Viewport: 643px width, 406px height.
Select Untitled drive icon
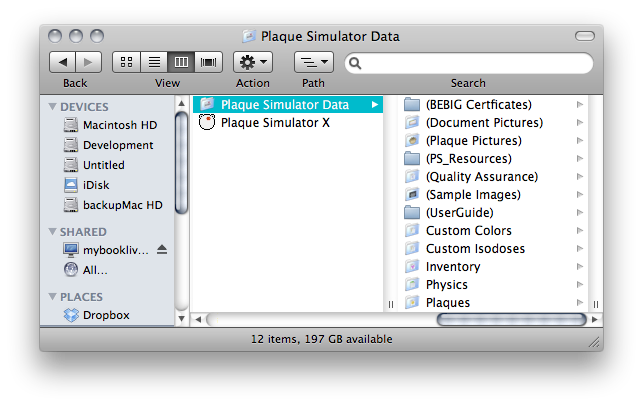(x=71, y=165)
